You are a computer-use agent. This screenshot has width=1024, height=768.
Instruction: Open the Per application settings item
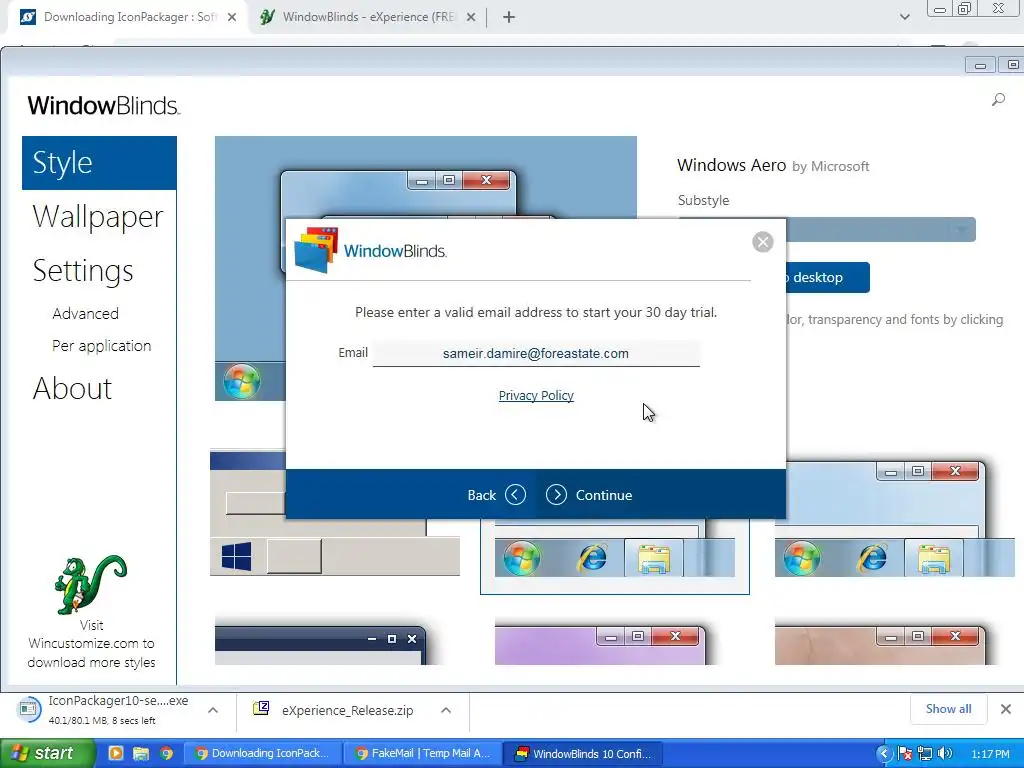[x=101, y=345]
